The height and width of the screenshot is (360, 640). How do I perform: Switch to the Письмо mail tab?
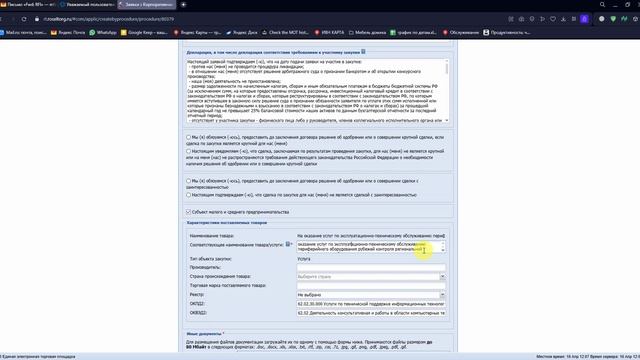28,4
